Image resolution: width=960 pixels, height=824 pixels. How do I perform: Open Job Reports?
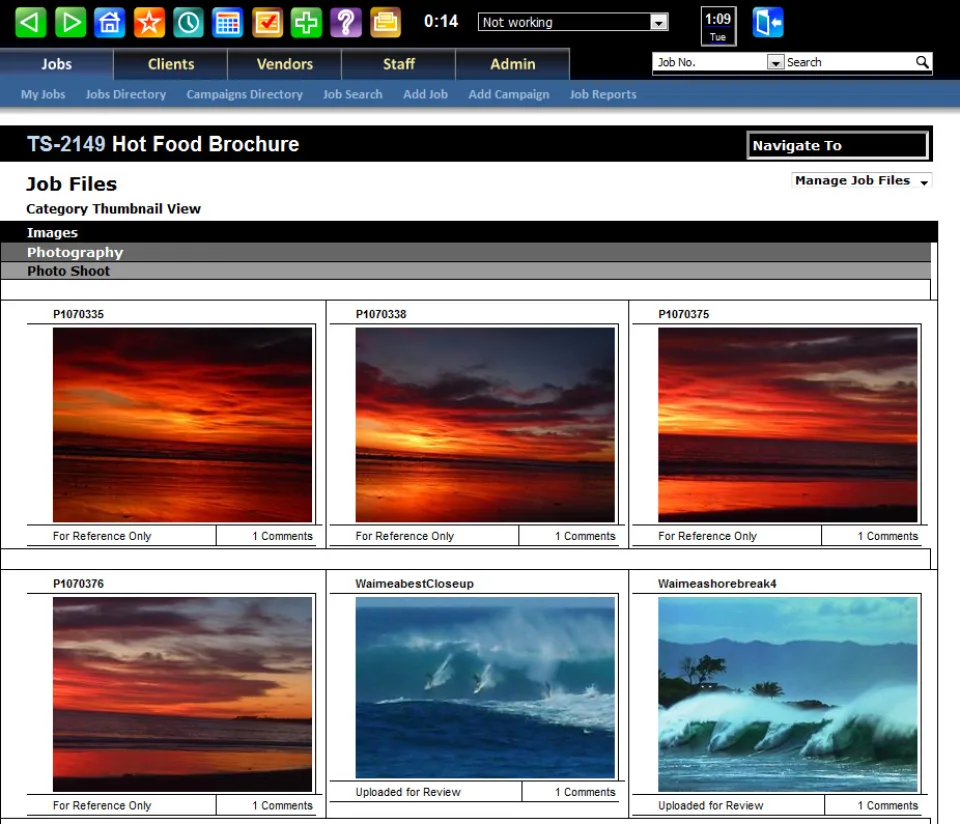[603, 94]
